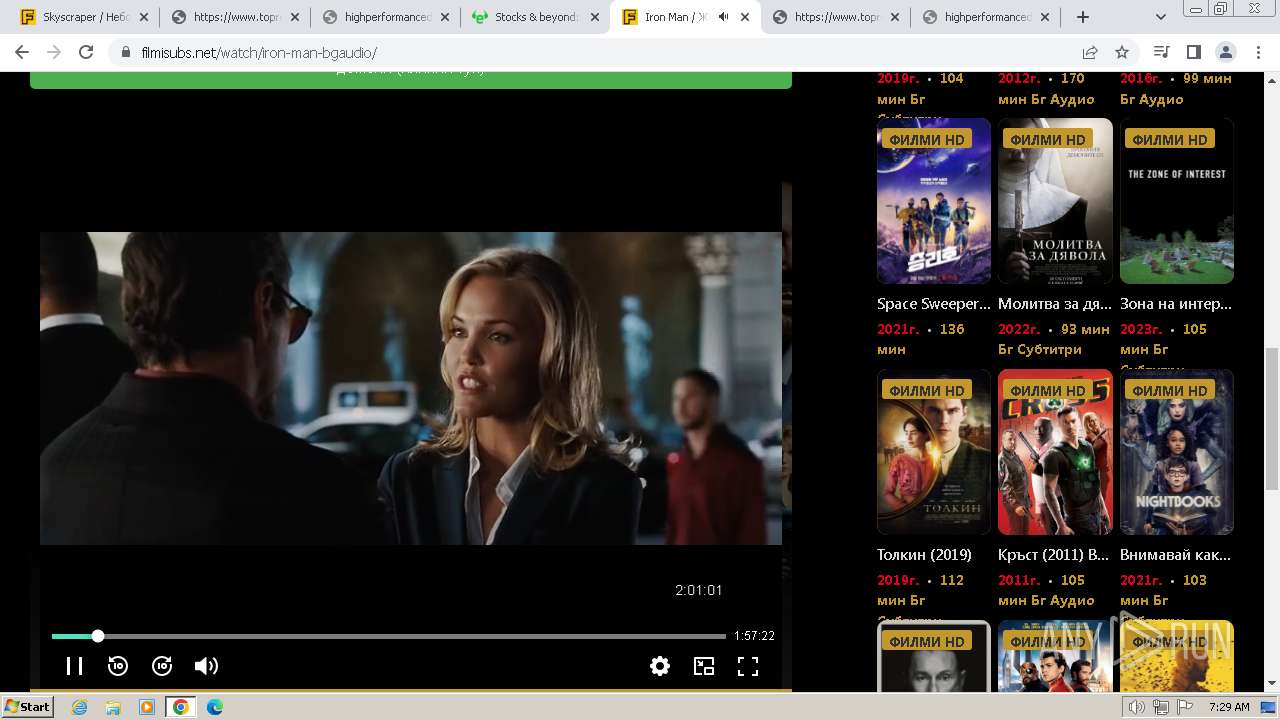Click Space Sweeper... title link

[934, 304]
